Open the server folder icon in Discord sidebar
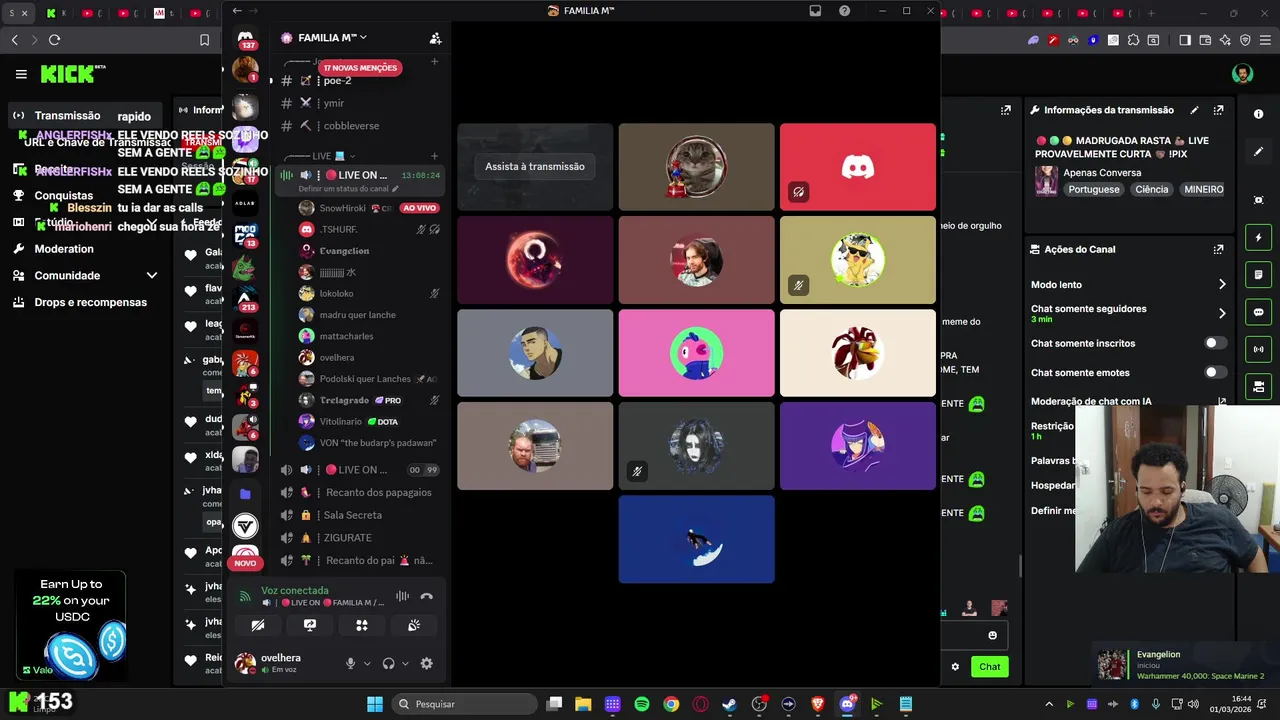Image resolution: width=1280 pixels, height=720 pixels. [x=245, y=494]
